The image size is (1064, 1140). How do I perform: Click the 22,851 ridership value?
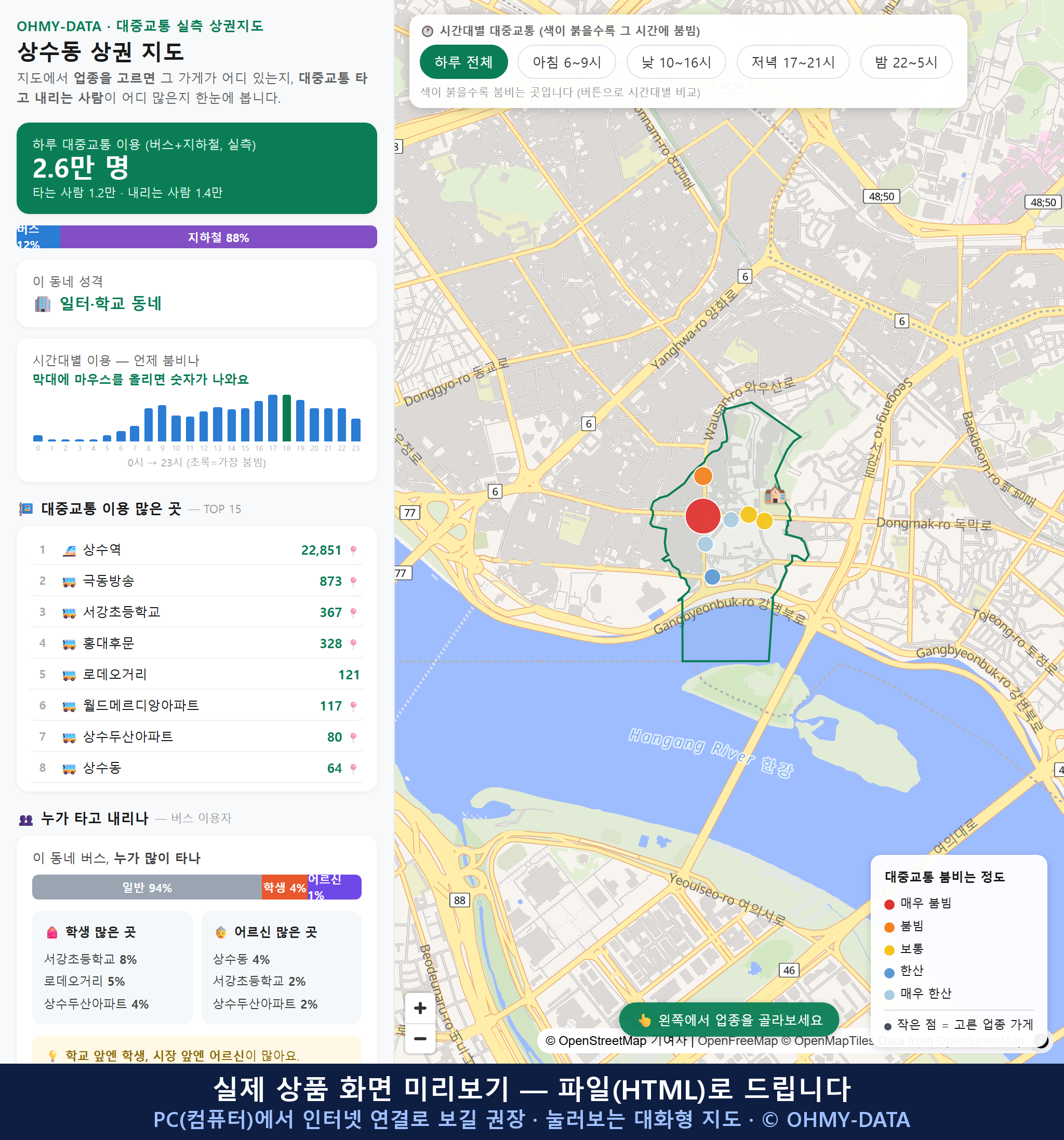pyautogui.click(x=321, y=551)
